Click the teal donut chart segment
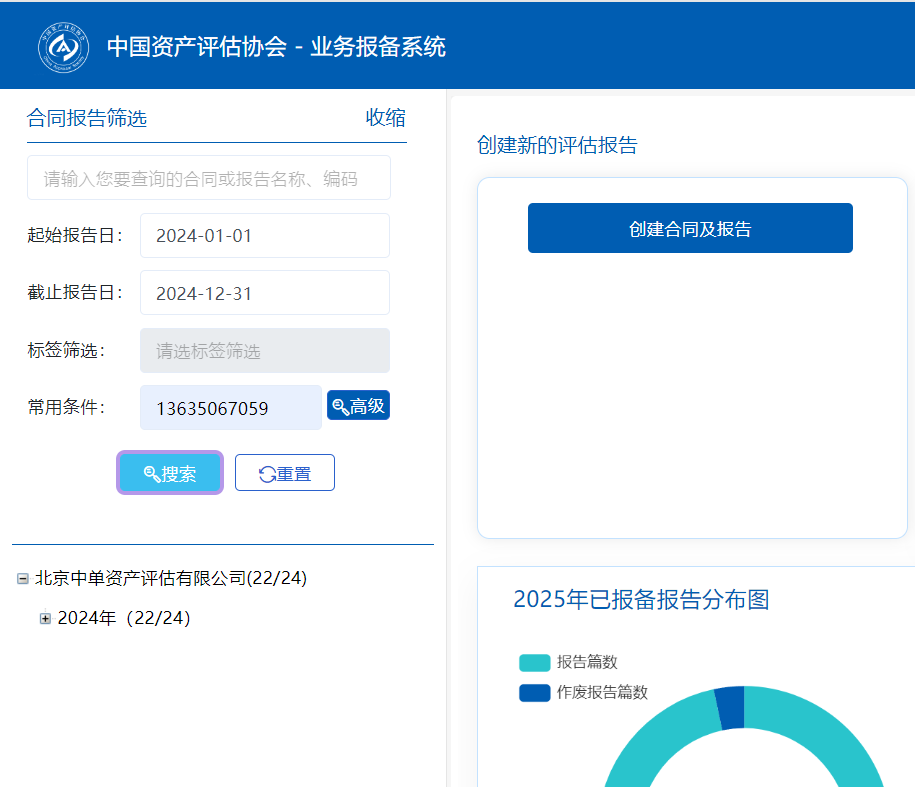Screen dimensions: 915x787 [820, 730]
